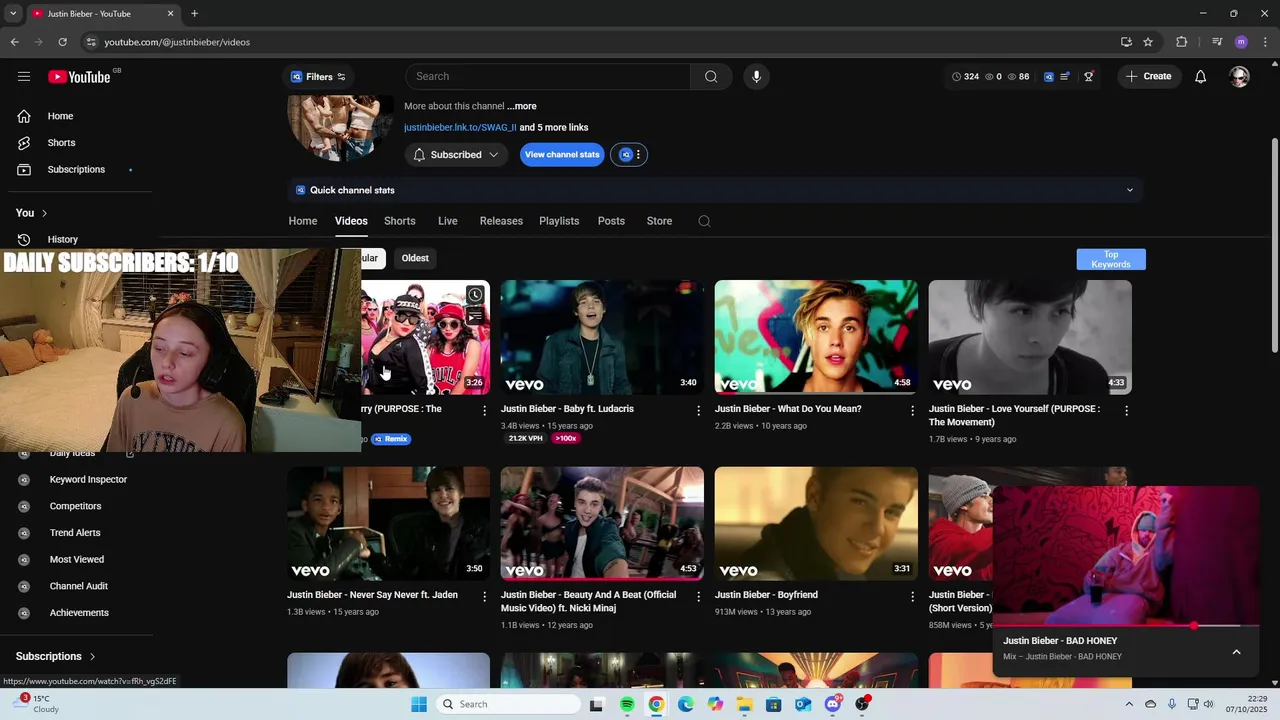
Task: Open more options for Baby ft. Ludacris
Action: point(699,411)
